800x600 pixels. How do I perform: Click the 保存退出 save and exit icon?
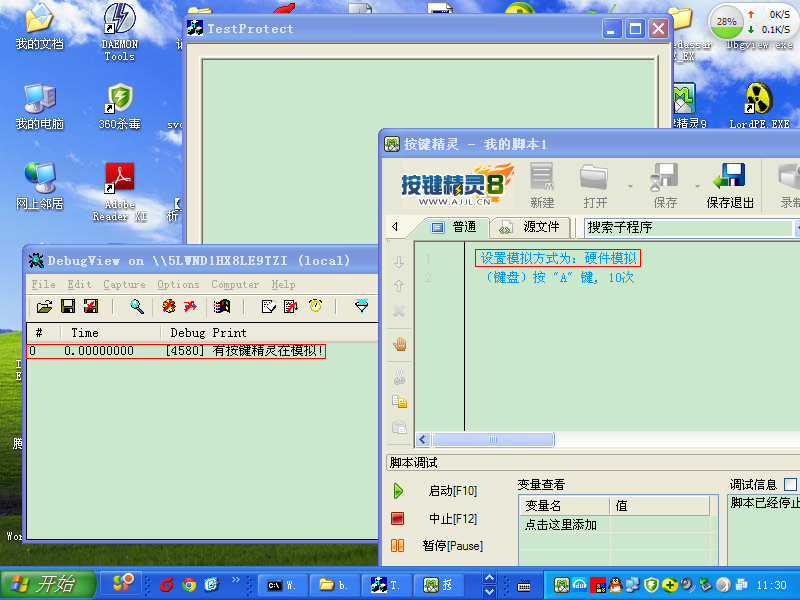(730, 186)
